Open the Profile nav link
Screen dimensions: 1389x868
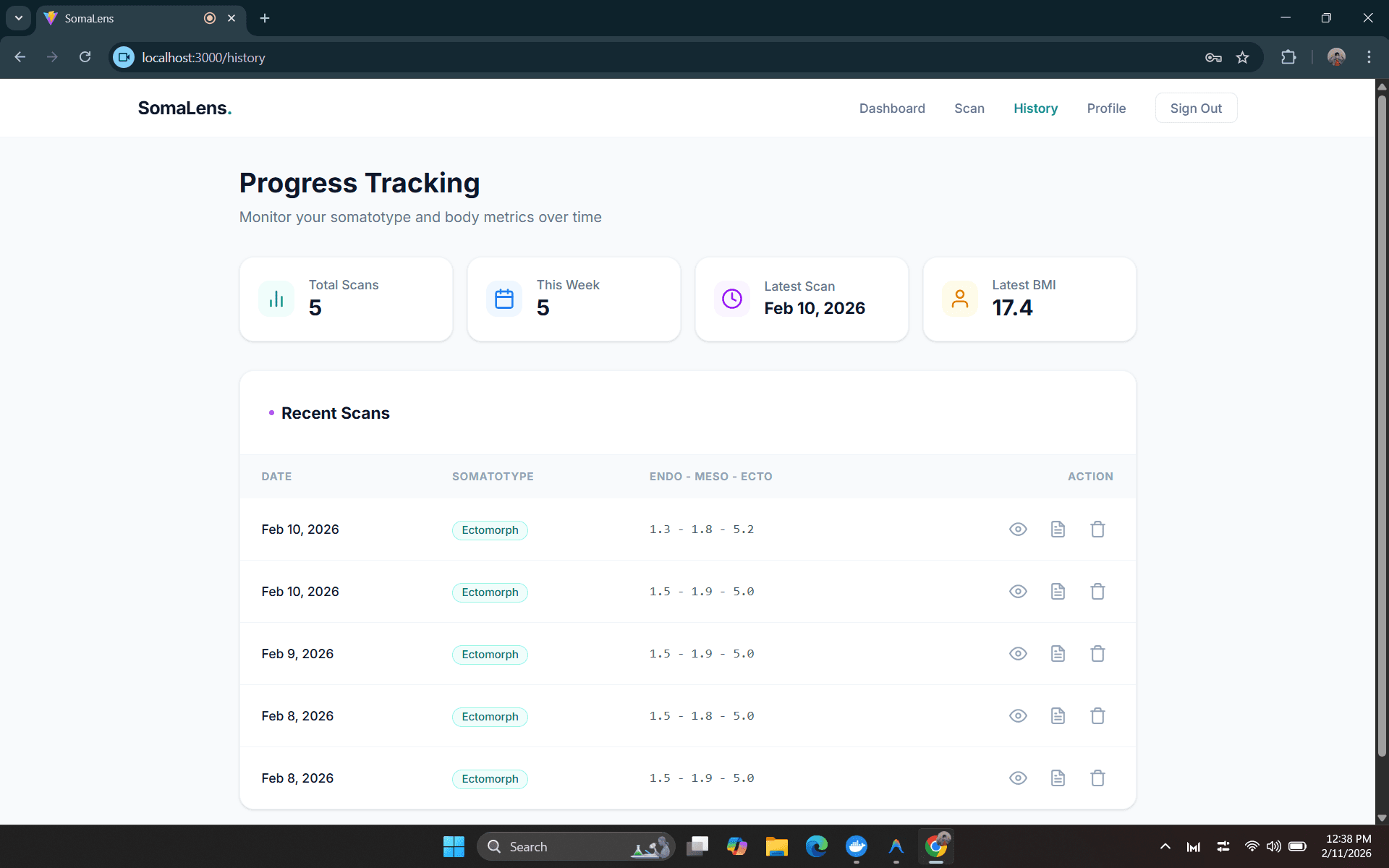click(1106, 109)
